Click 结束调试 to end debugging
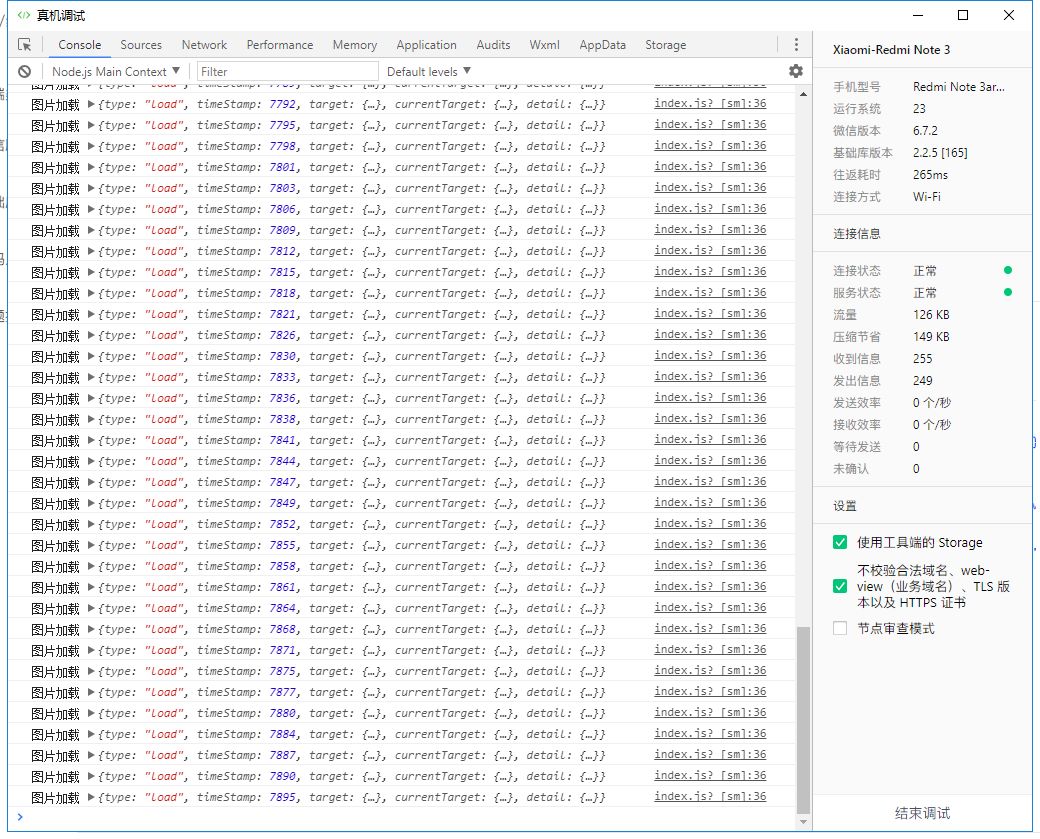Screen dimensions: 1040x839 pos(923,813)
